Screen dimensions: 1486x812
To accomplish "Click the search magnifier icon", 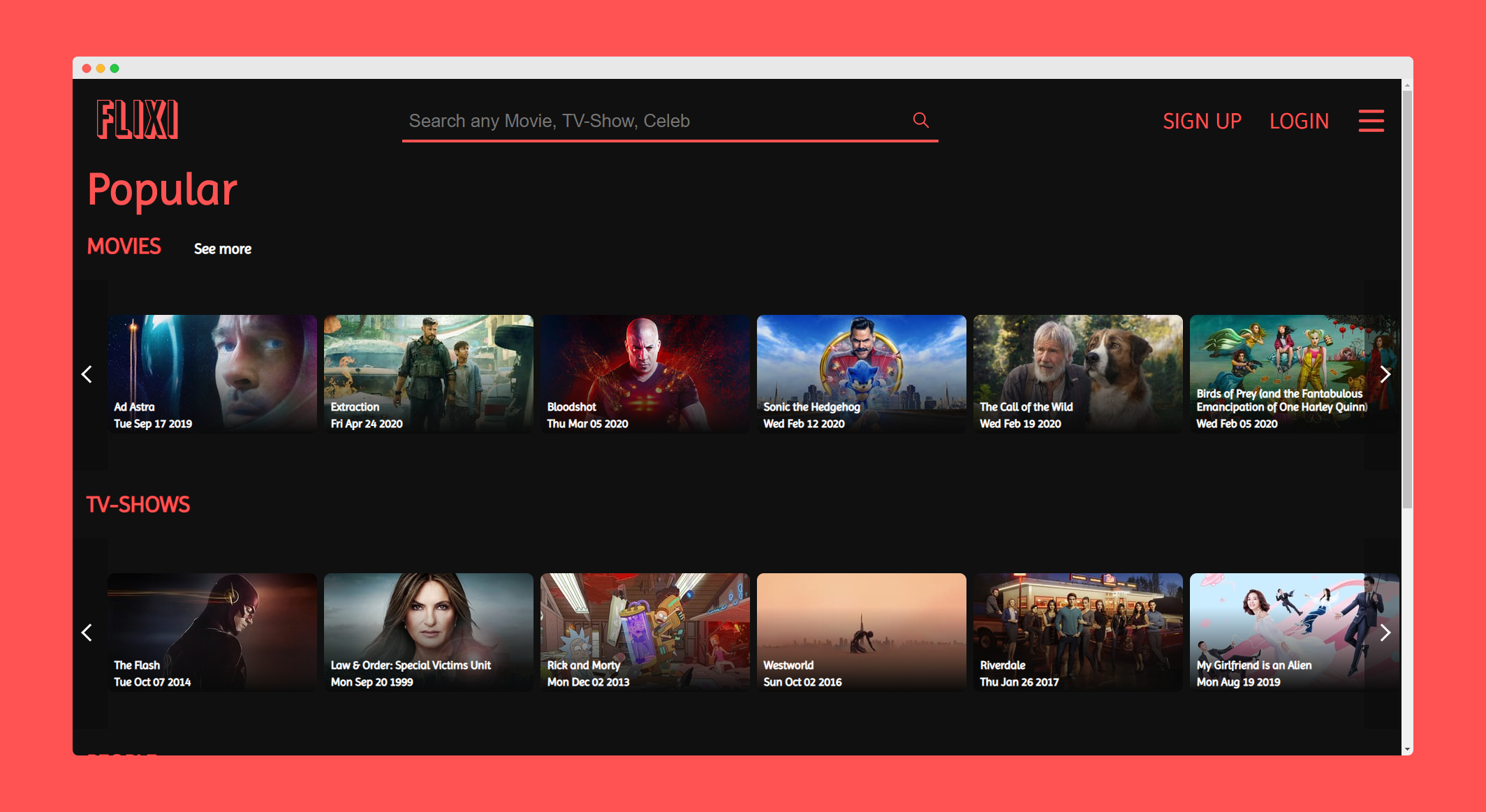I will [920, 120].
